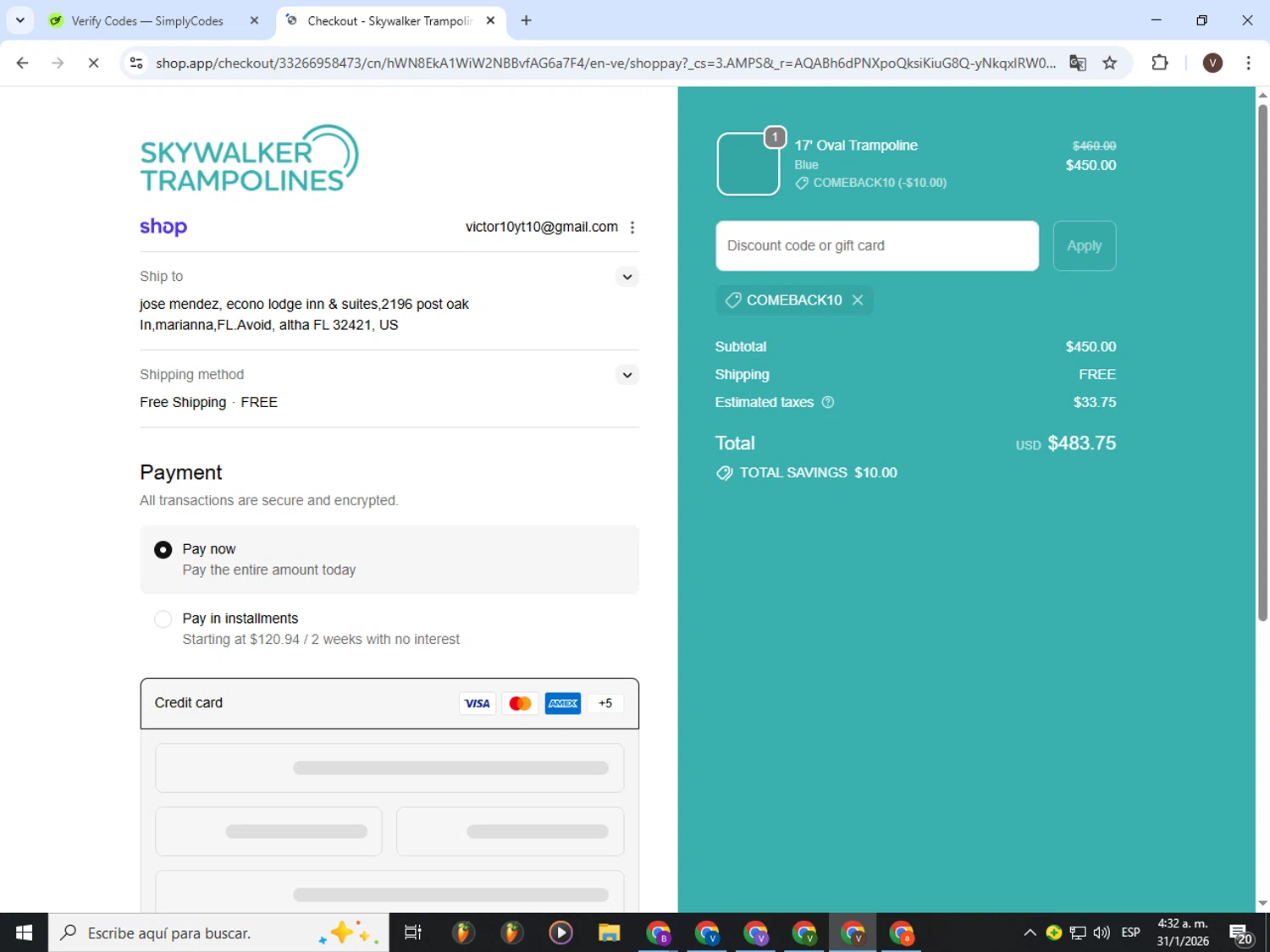Click the COMEBACK10 tag icon in the chip
This screenshot has width=1270, height=952.
(x=733, y=300)
